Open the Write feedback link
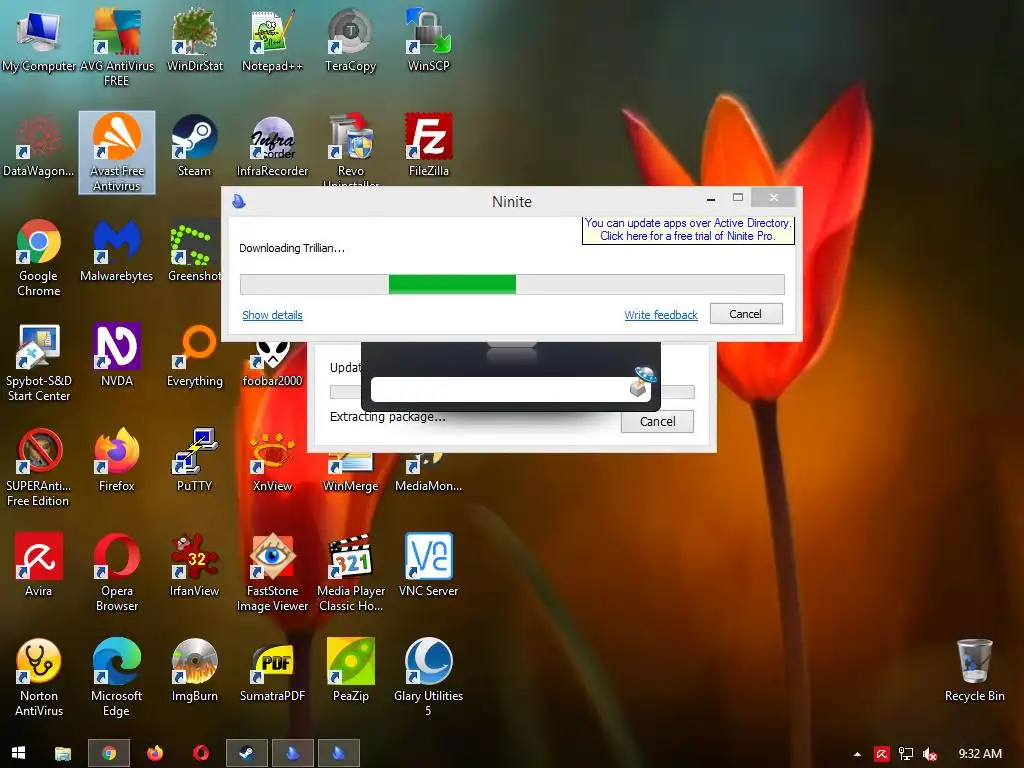 coord(661,315)
